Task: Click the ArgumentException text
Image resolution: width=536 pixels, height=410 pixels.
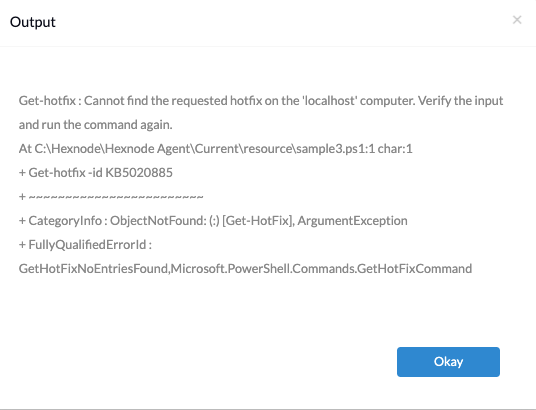Action: pyautogui.click(x=352, y=221)
